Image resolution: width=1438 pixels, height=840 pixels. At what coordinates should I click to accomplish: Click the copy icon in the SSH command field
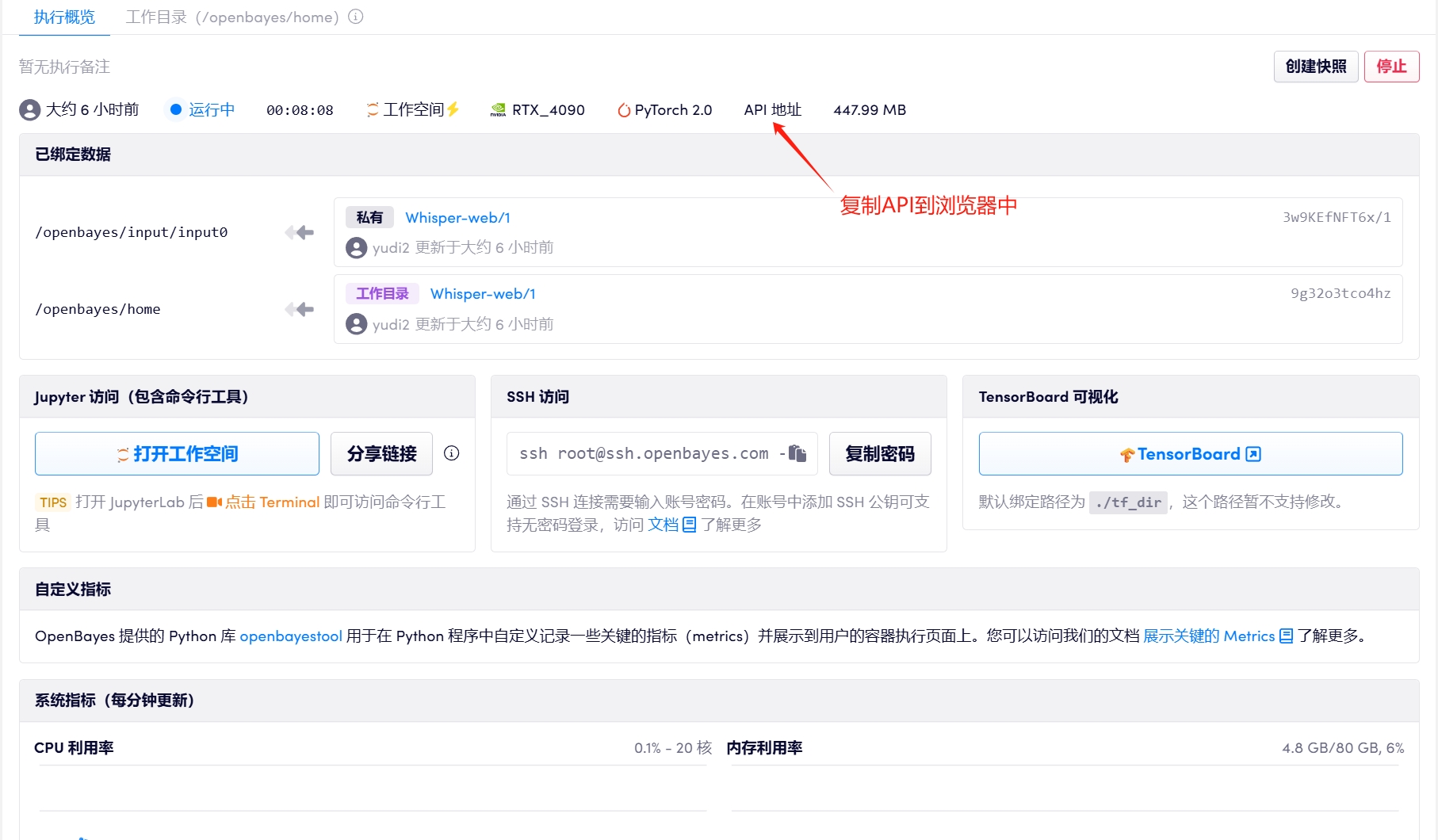797,453
